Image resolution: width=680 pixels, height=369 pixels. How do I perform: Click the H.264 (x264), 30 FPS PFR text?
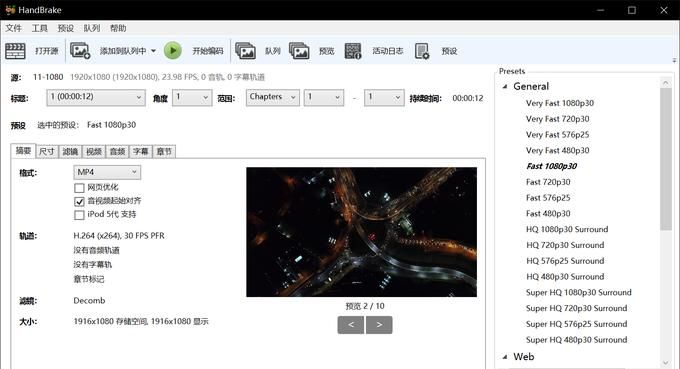pos(119,236)
